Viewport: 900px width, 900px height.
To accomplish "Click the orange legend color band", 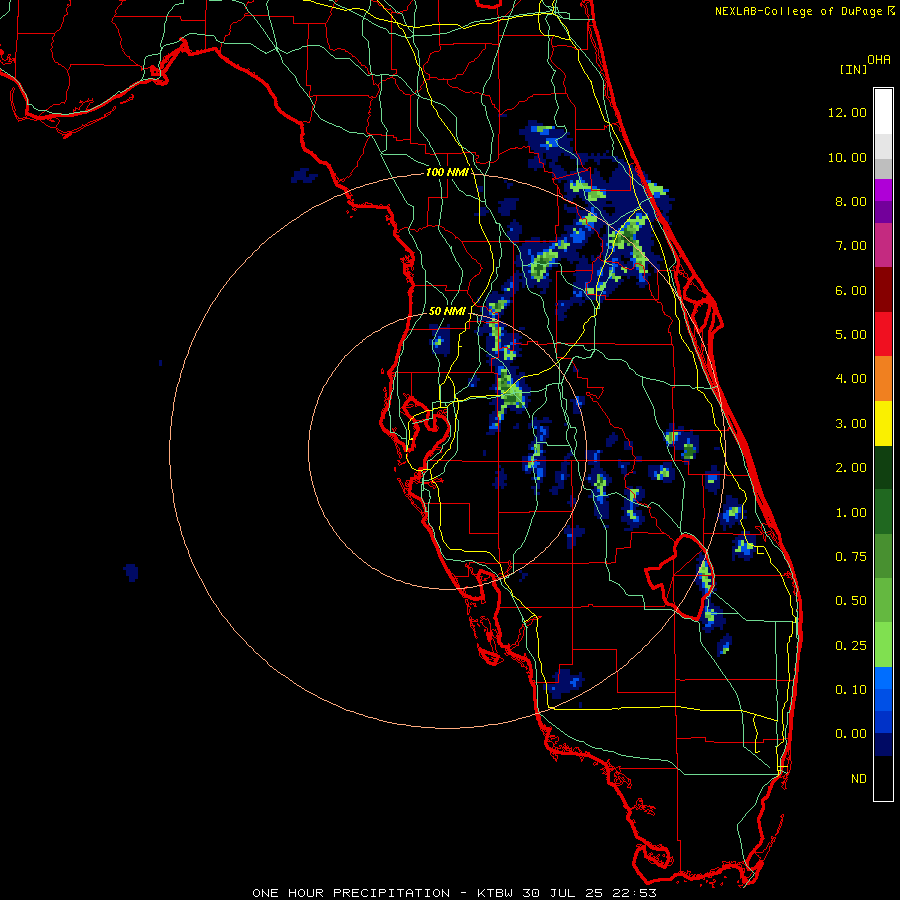I will (x=883, y=378).
